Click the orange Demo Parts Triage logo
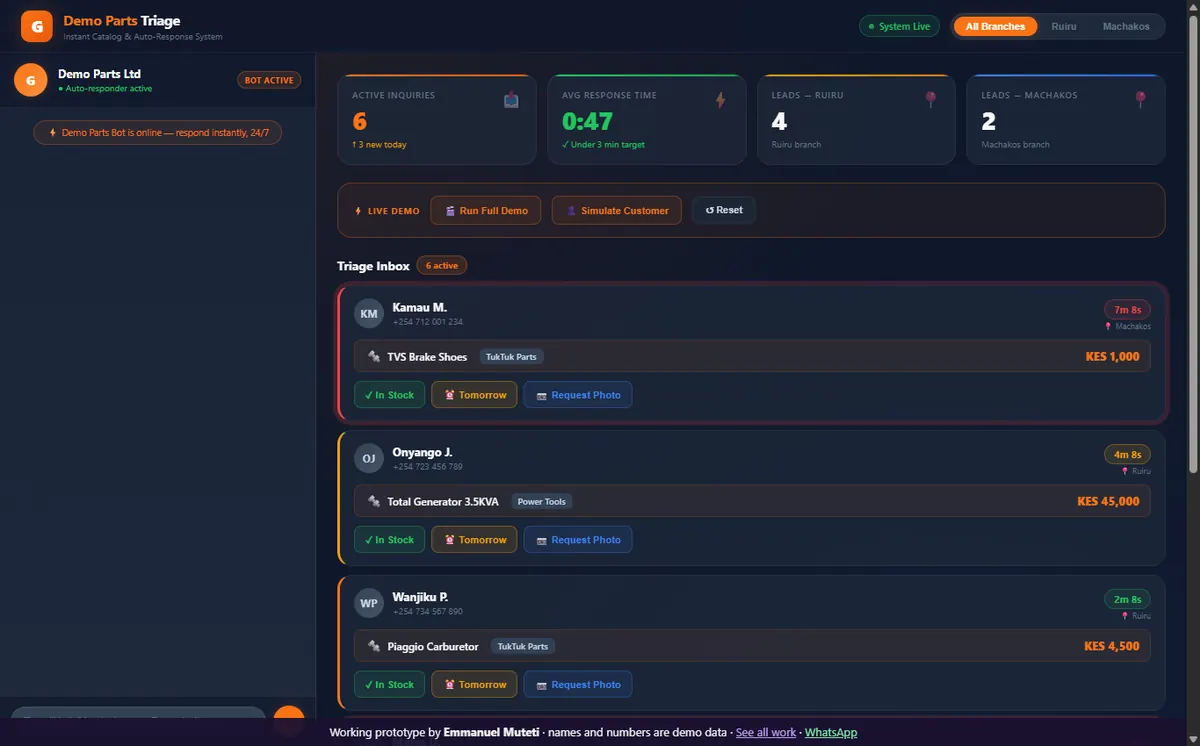The image size is (1200, 746). [37, 26]
